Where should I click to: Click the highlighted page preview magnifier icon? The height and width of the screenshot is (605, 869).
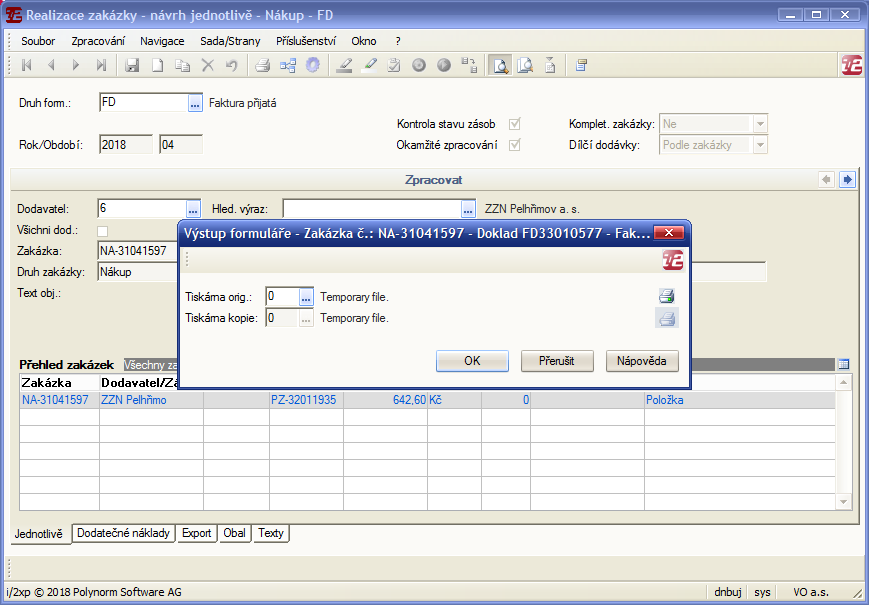(x=500, y=65)
